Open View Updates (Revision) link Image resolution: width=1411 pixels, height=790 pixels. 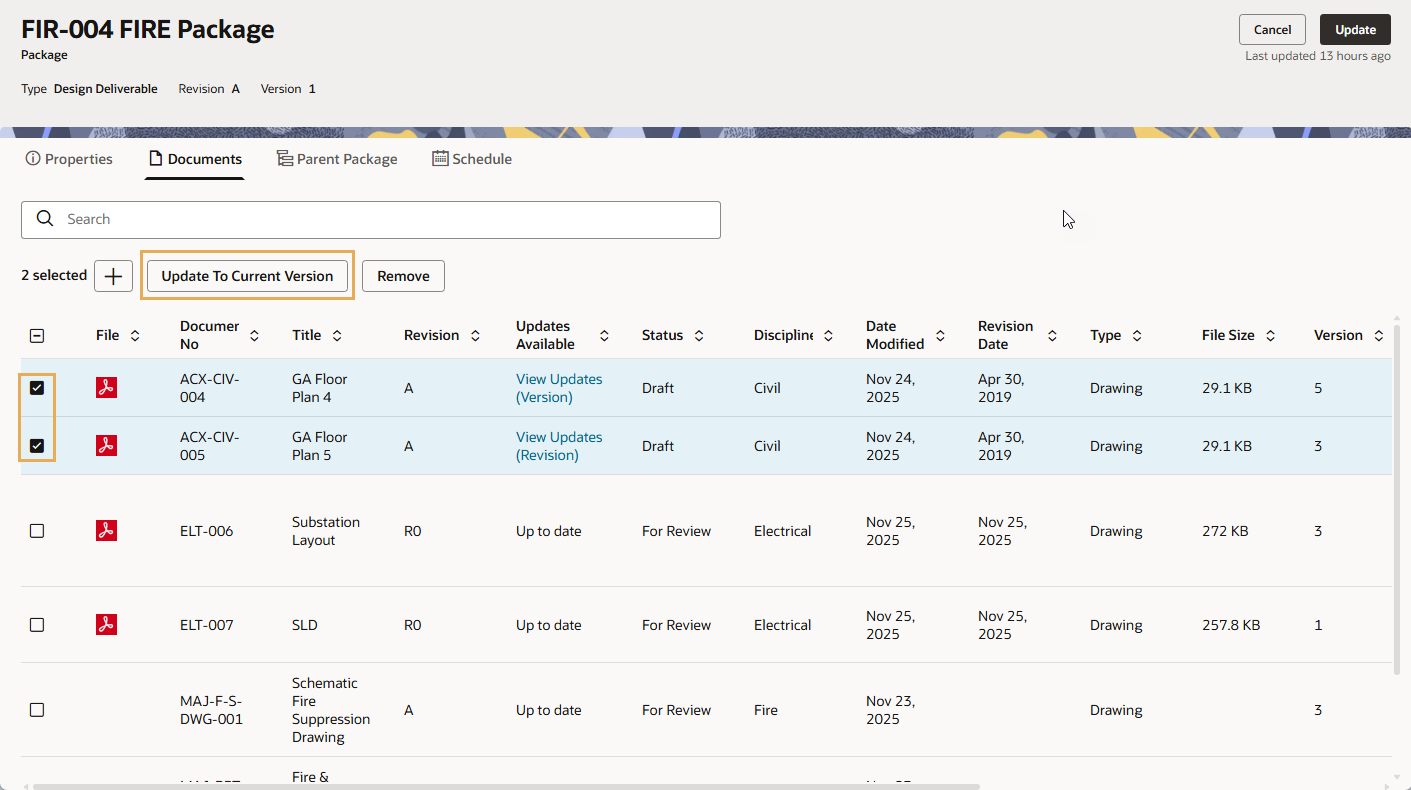point(559,446)
